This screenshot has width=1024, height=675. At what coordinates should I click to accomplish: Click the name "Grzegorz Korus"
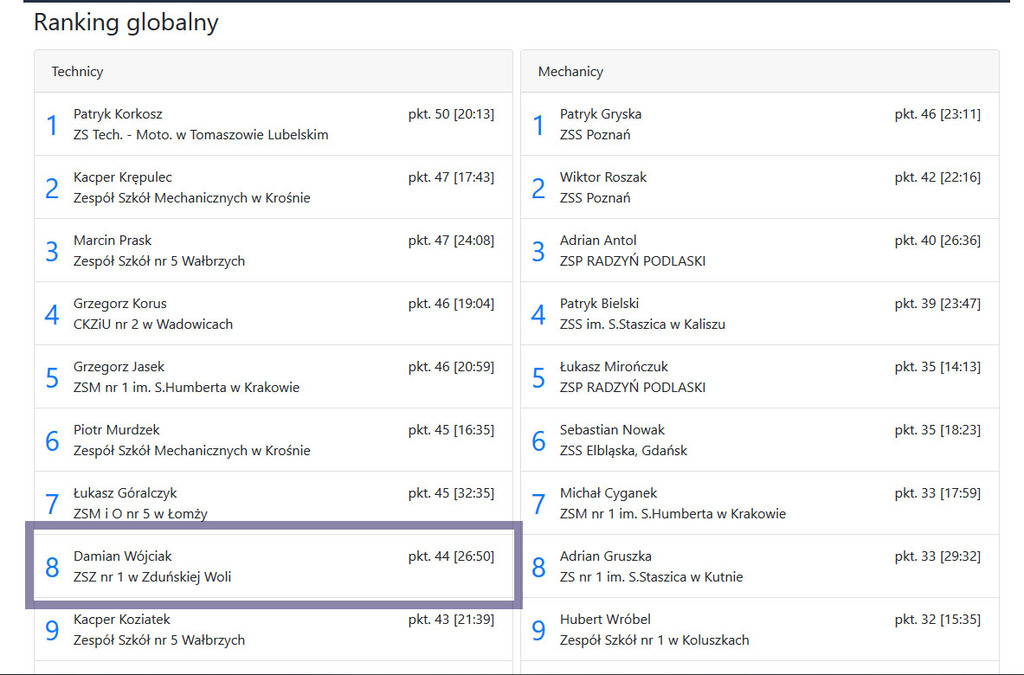coord(120,304)
